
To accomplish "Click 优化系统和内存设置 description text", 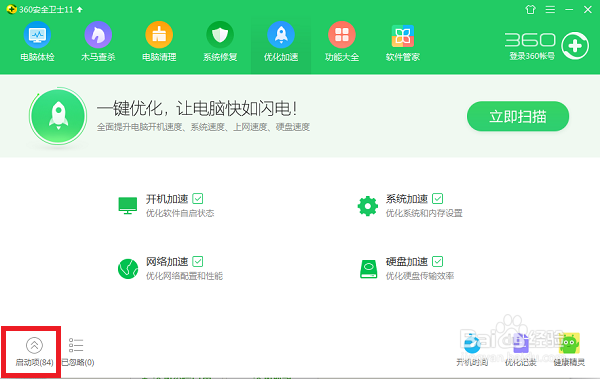I will [424, 213].
